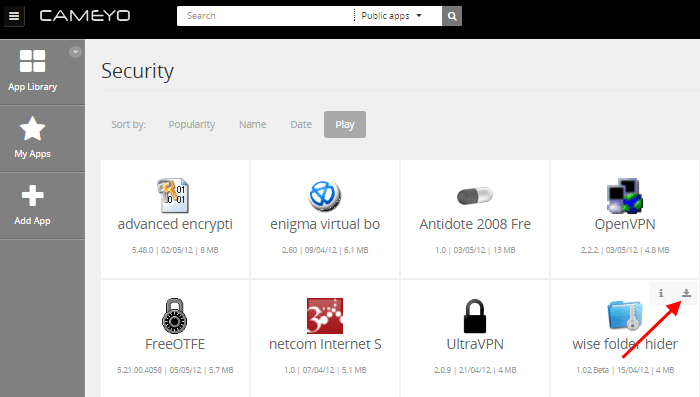Viewport: 700px width, 397px height.
Task: Click 'UltraVPN' app title
Action: [475, 344]
